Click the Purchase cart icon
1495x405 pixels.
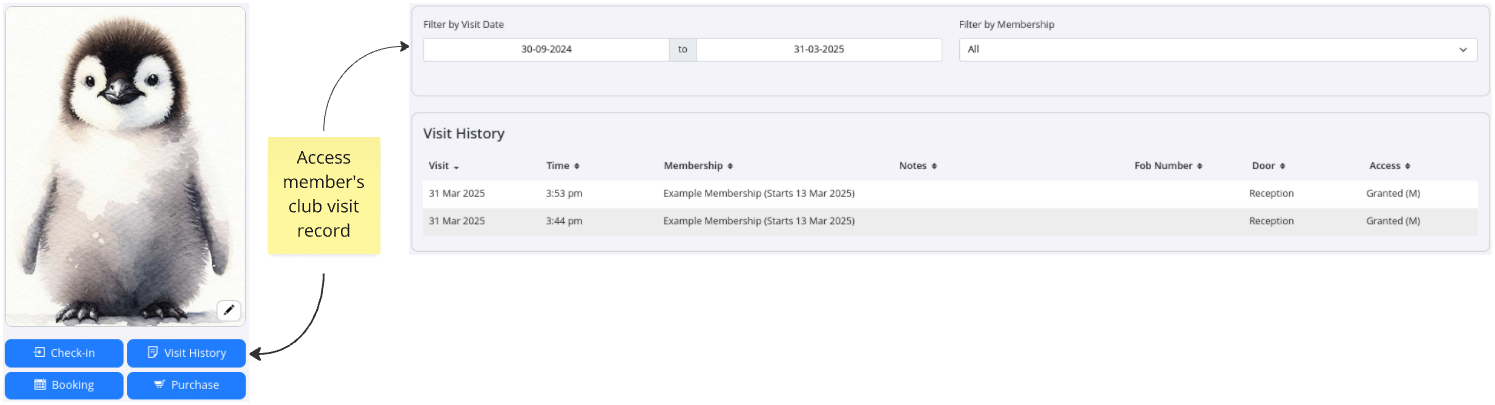pos(159,385)
